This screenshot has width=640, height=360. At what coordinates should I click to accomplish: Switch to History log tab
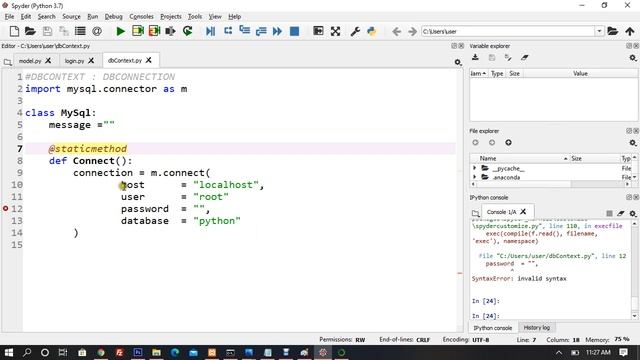pyautogui.click(x=536, y=327)
